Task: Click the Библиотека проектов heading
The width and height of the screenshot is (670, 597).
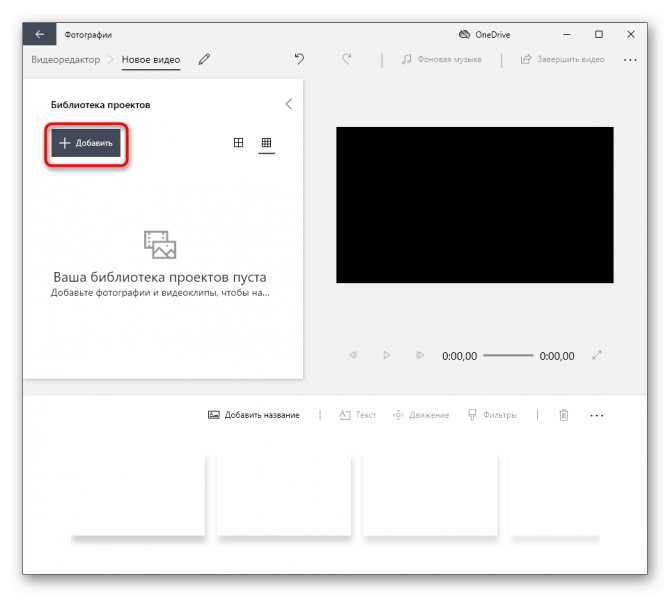Action: pos(100,105)
